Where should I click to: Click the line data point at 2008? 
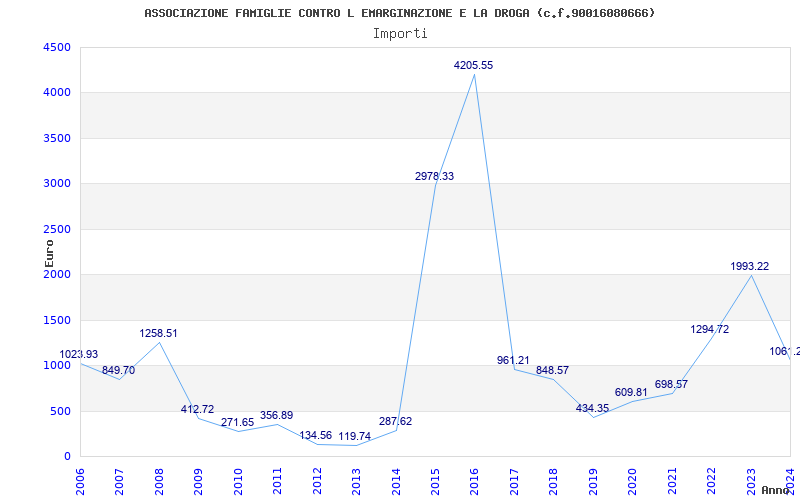tap(159, 342)
